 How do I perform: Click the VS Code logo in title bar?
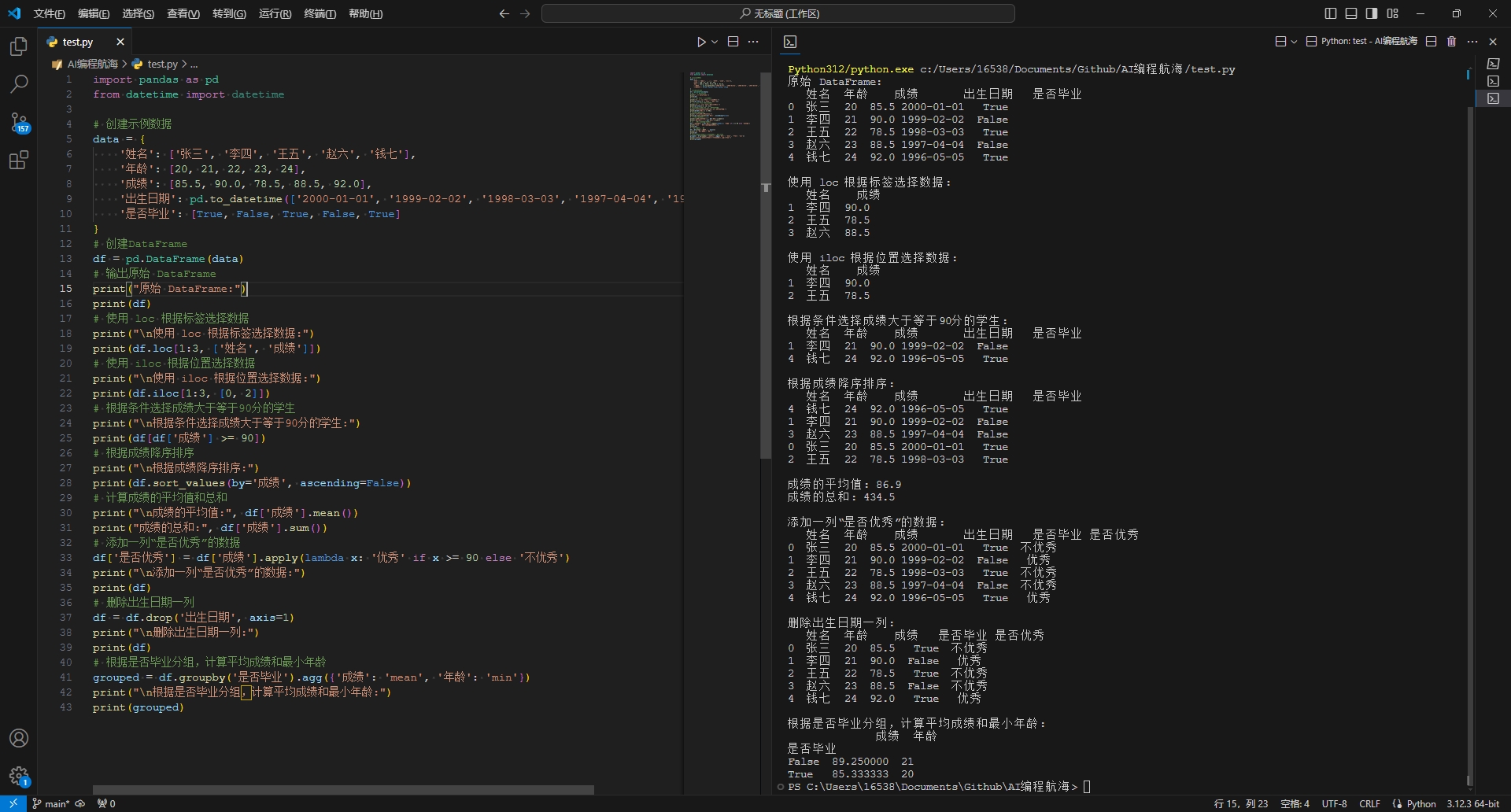coord(14,13)
